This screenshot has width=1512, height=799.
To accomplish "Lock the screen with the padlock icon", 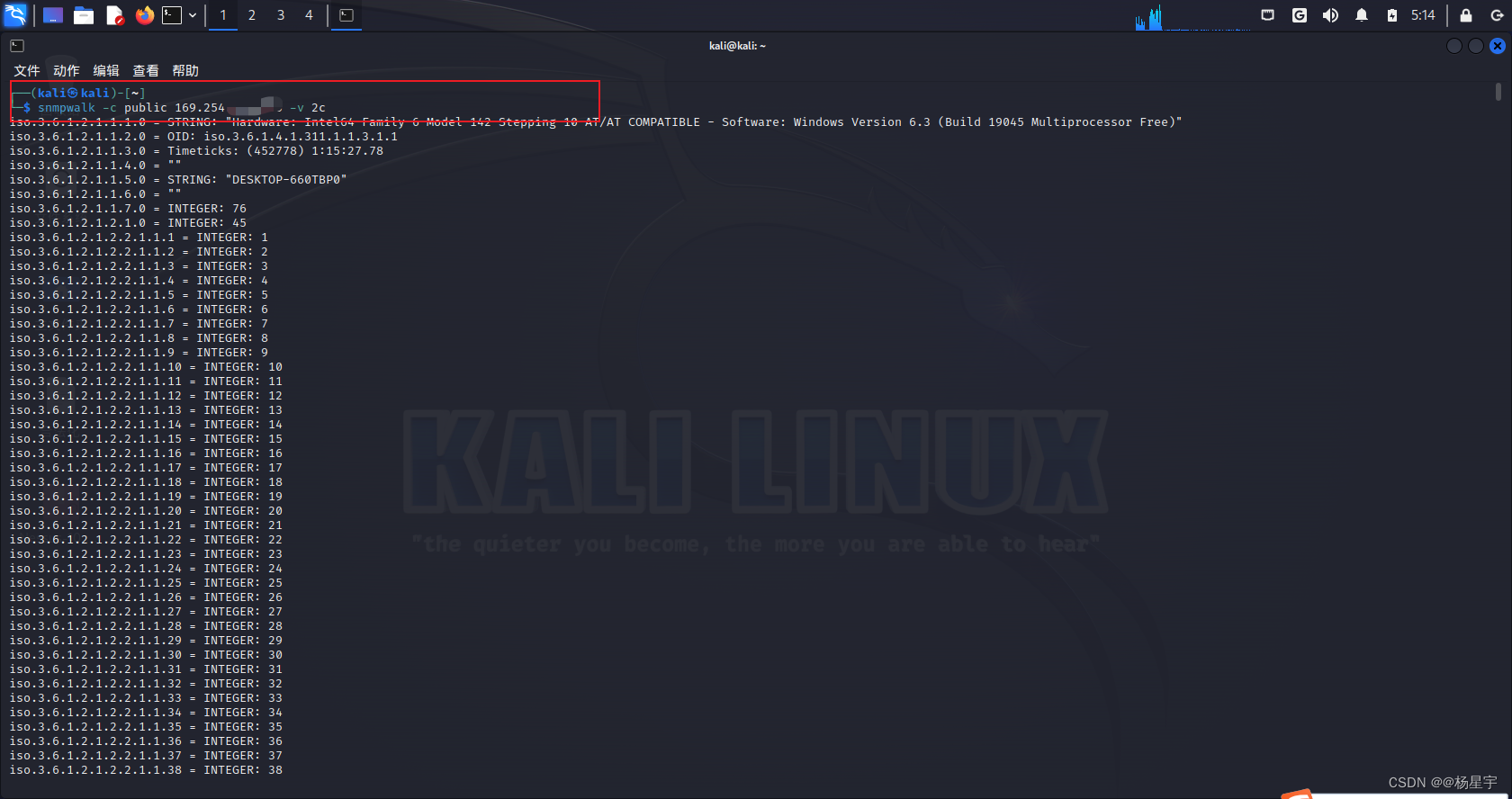I will click(x=1466, y=15).
